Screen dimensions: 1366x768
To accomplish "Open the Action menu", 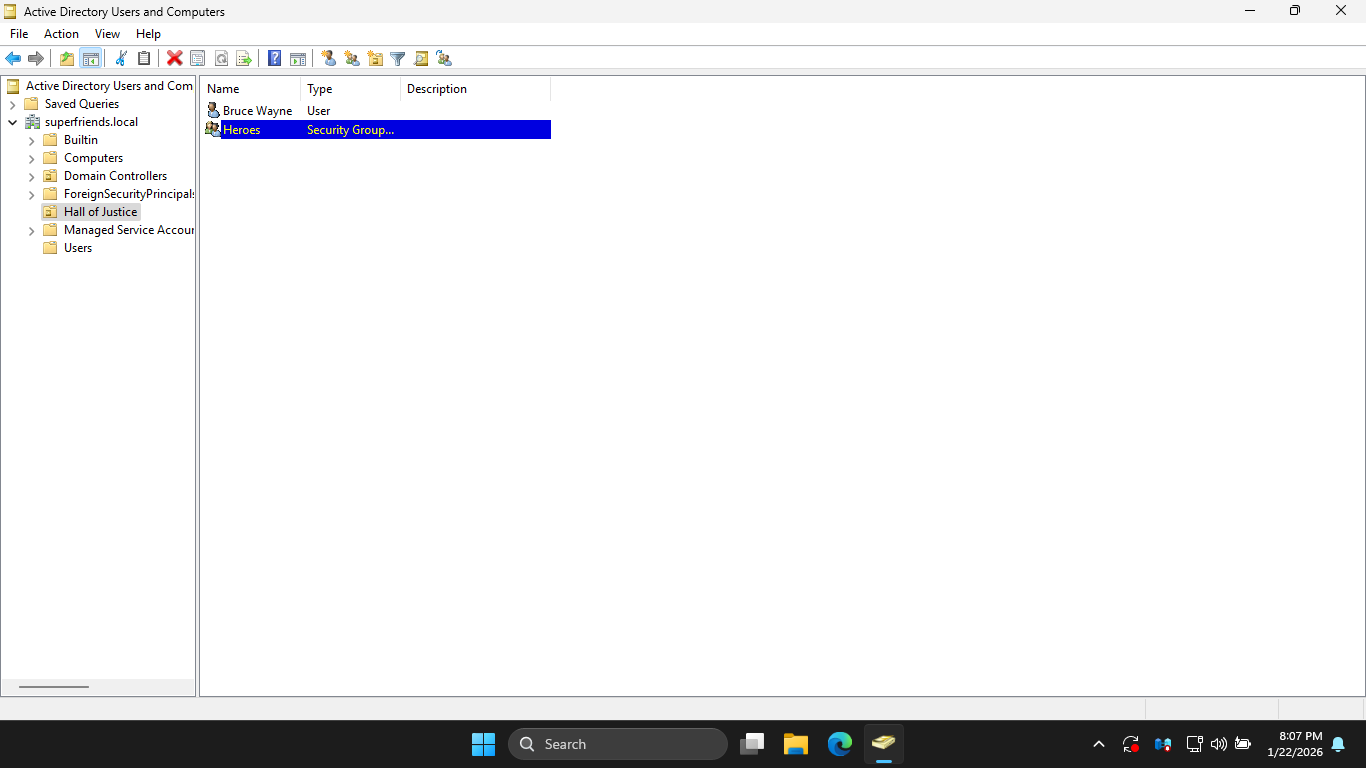I will [61, 34].
